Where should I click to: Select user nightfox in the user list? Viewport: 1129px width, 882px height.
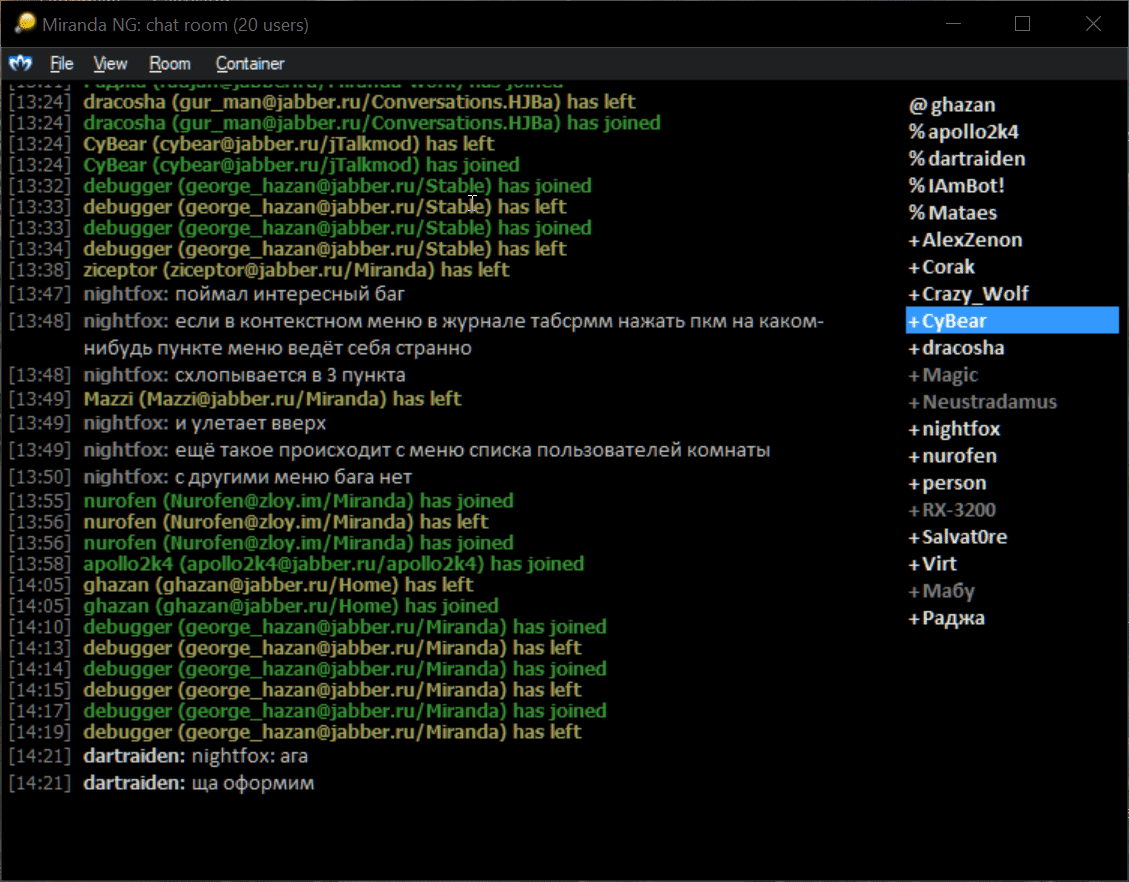coord(954,429)
